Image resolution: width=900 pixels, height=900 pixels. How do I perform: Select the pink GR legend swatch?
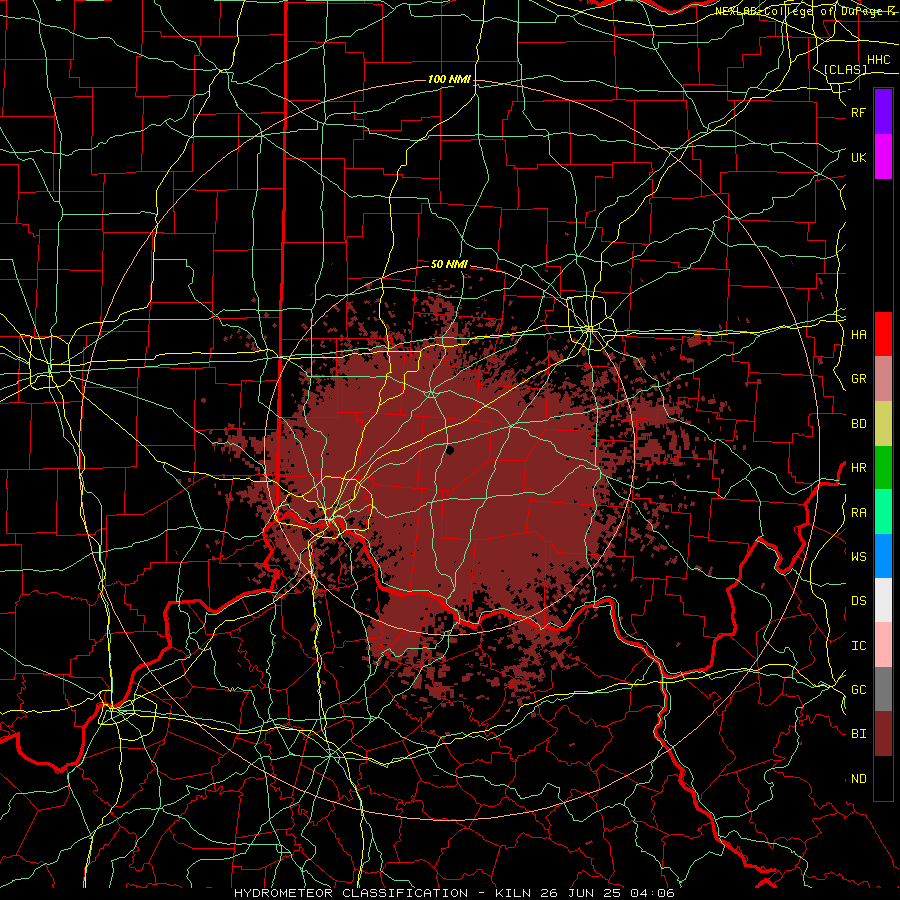point(883,379)
